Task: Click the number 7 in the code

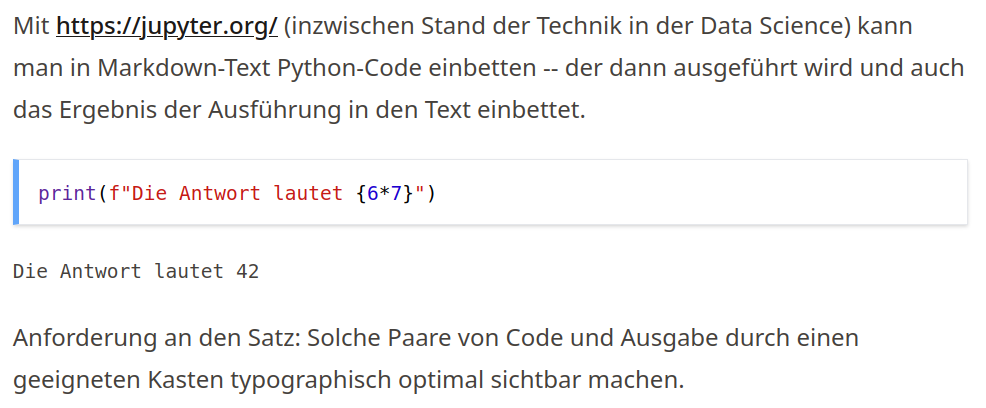Action: click(396, 193)
